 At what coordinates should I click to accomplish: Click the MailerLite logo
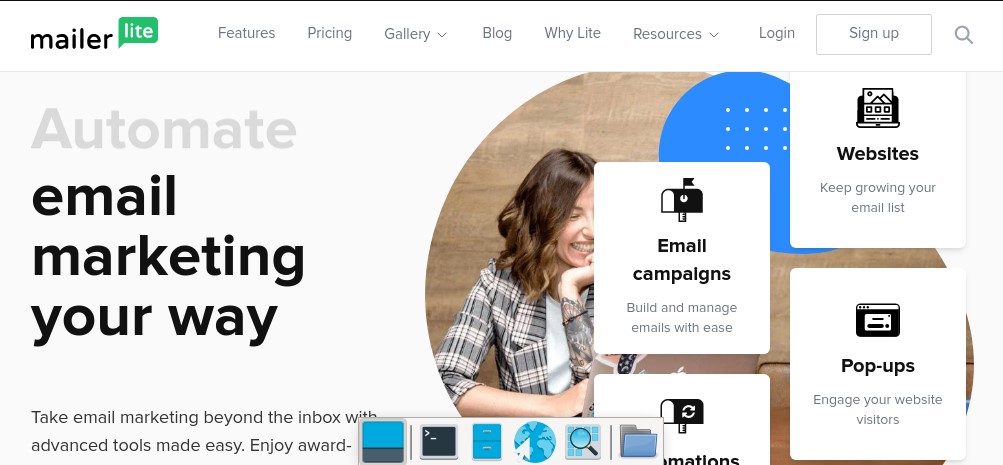pos(94,34)
